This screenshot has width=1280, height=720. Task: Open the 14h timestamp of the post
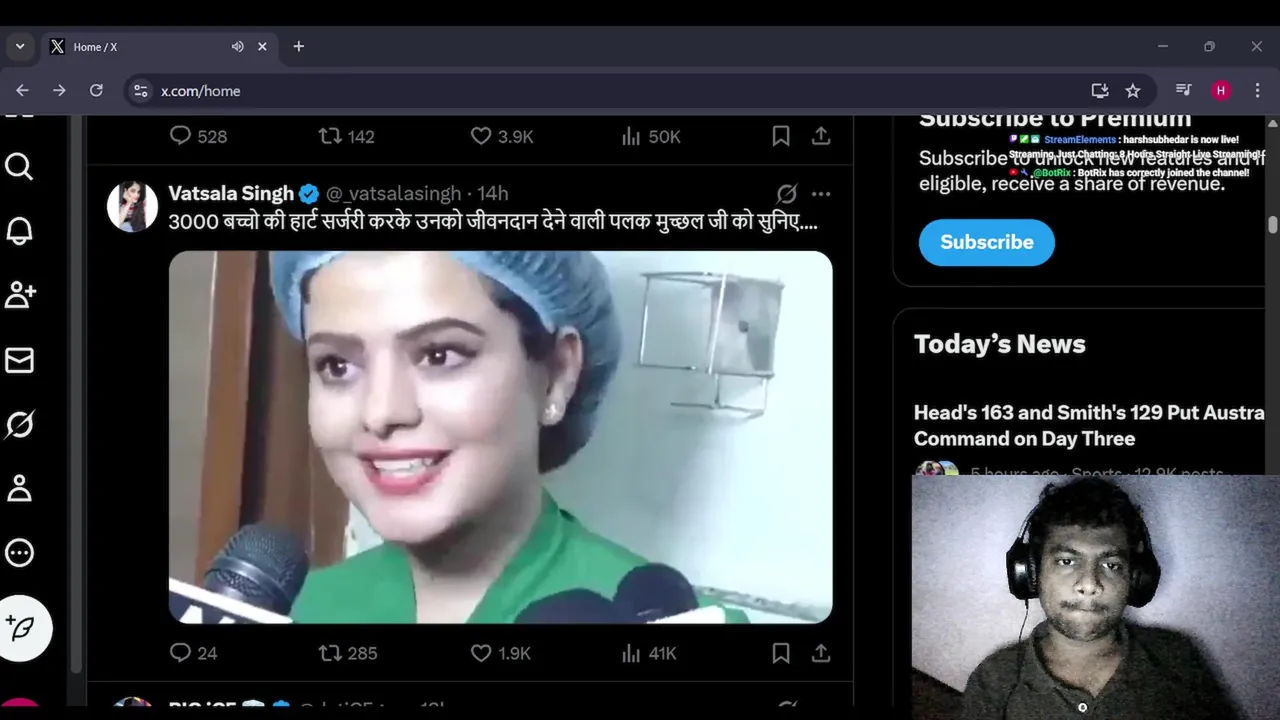click(492, 193)
